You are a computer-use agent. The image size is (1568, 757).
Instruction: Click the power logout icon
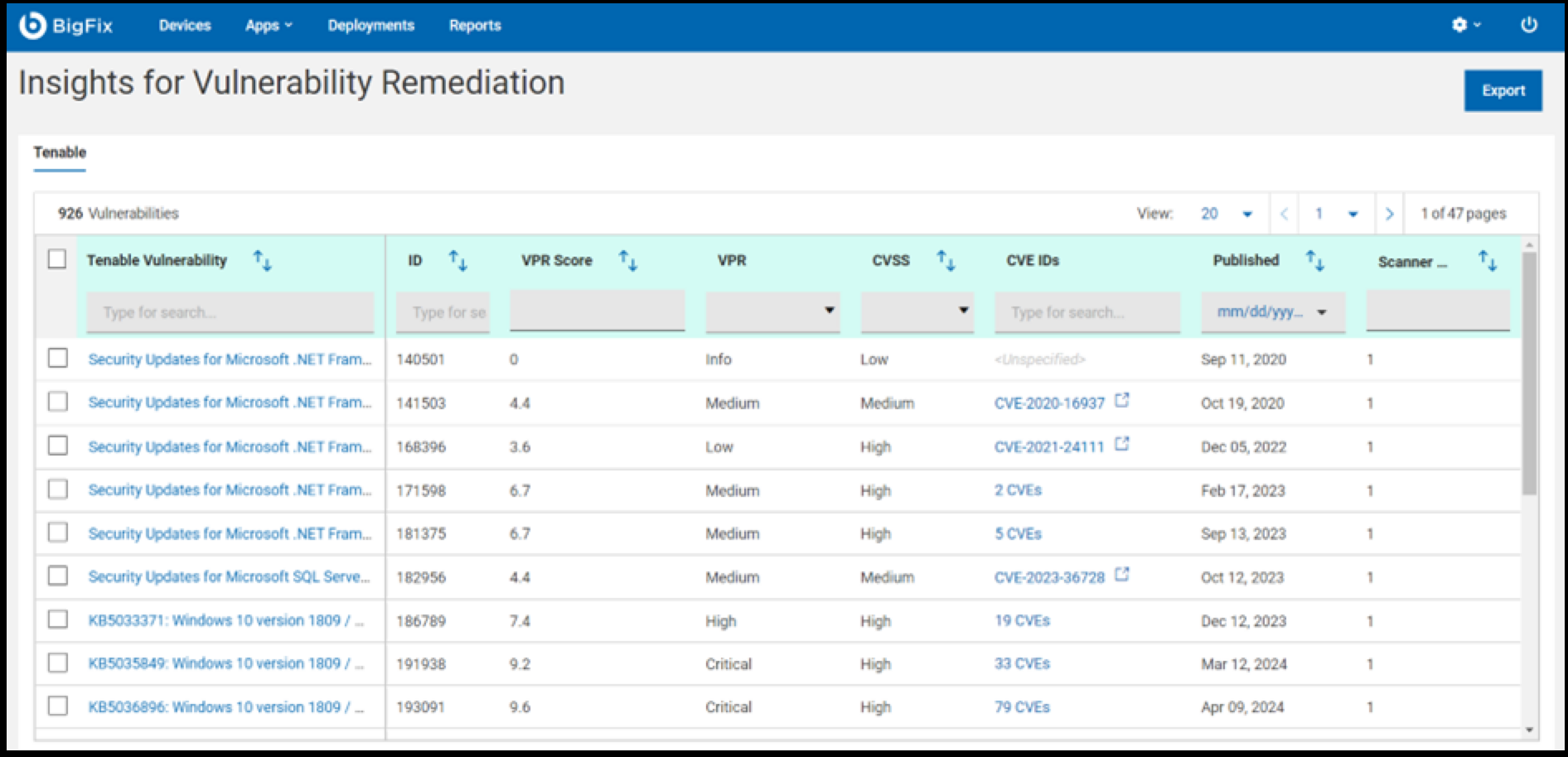[1529, 26]
